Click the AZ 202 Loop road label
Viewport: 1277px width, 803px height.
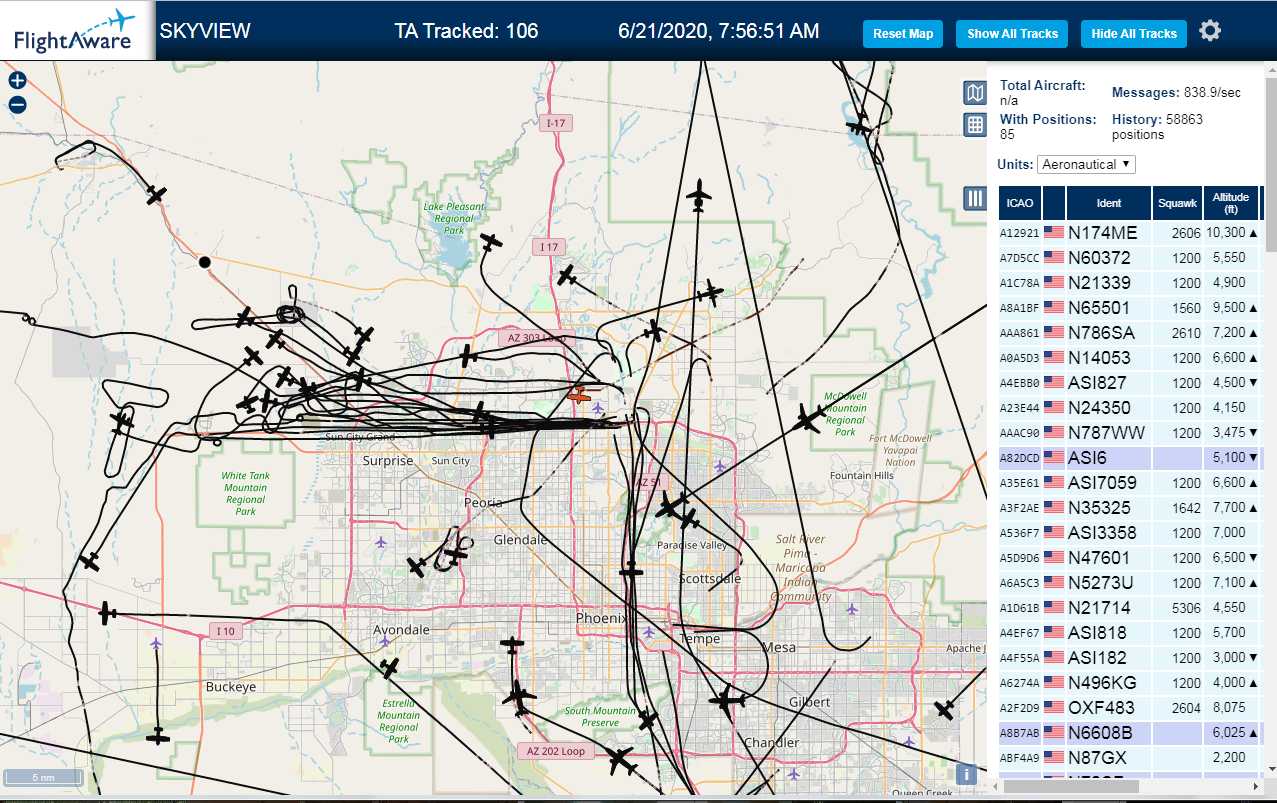pyautogui.click(x=555, y=751)
